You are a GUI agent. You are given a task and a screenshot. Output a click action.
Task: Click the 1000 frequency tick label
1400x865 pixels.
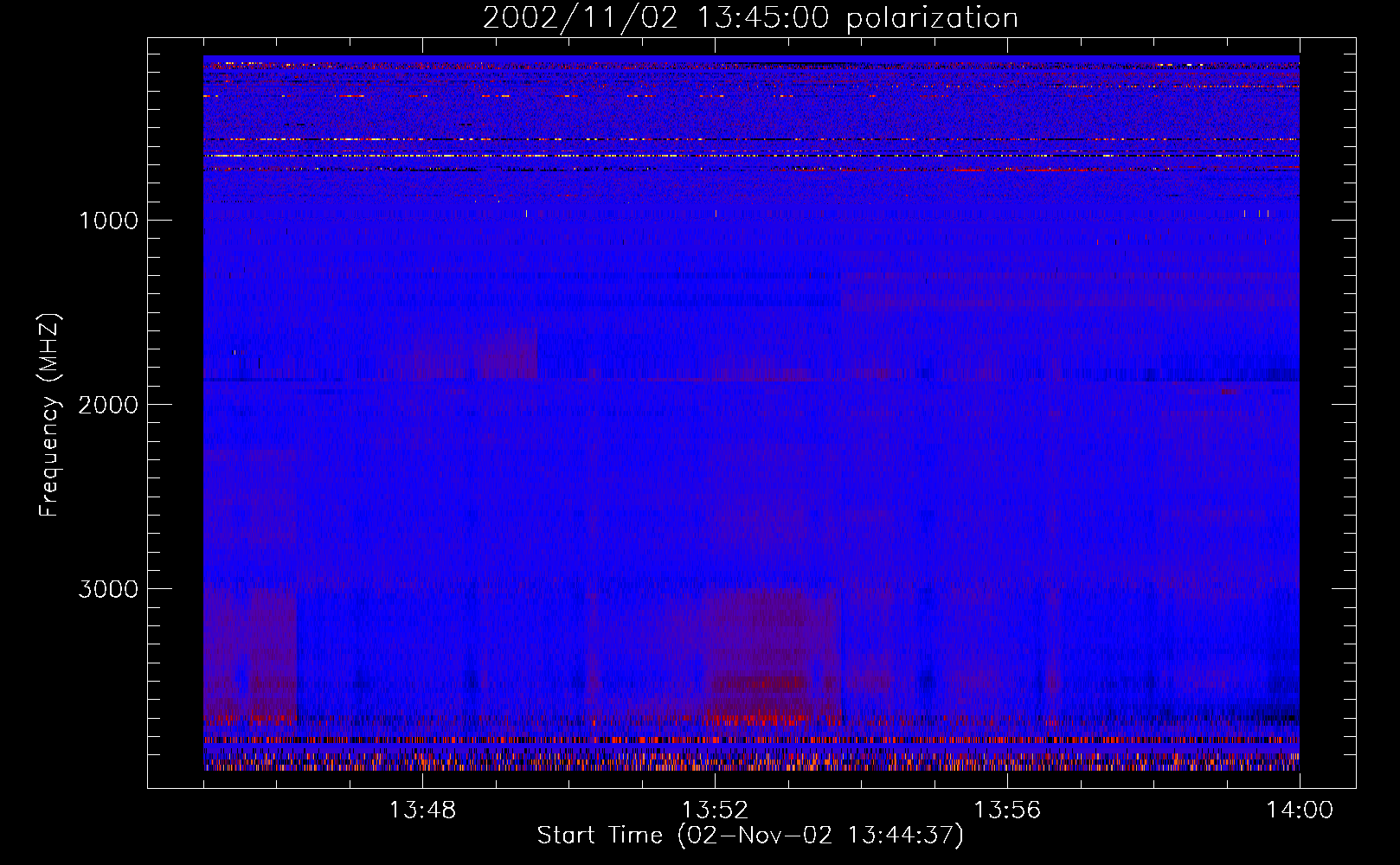(108, 221)
